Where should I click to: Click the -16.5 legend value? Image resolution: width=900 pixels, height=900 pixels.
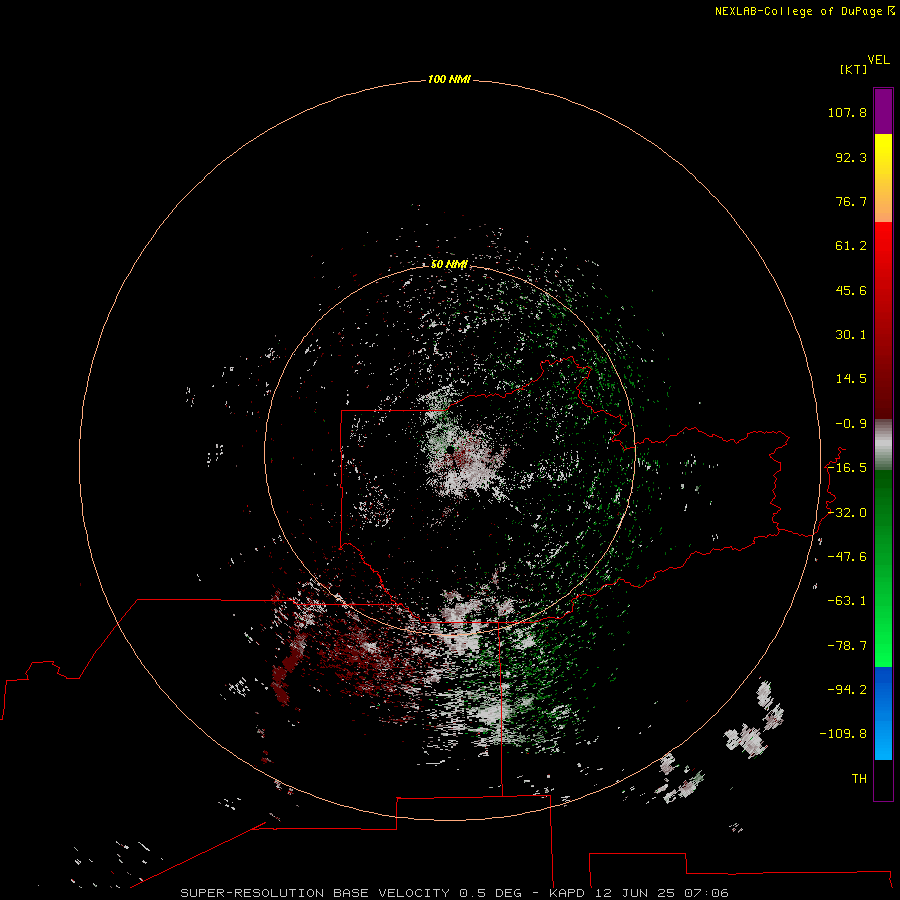[x=847, y=468]
